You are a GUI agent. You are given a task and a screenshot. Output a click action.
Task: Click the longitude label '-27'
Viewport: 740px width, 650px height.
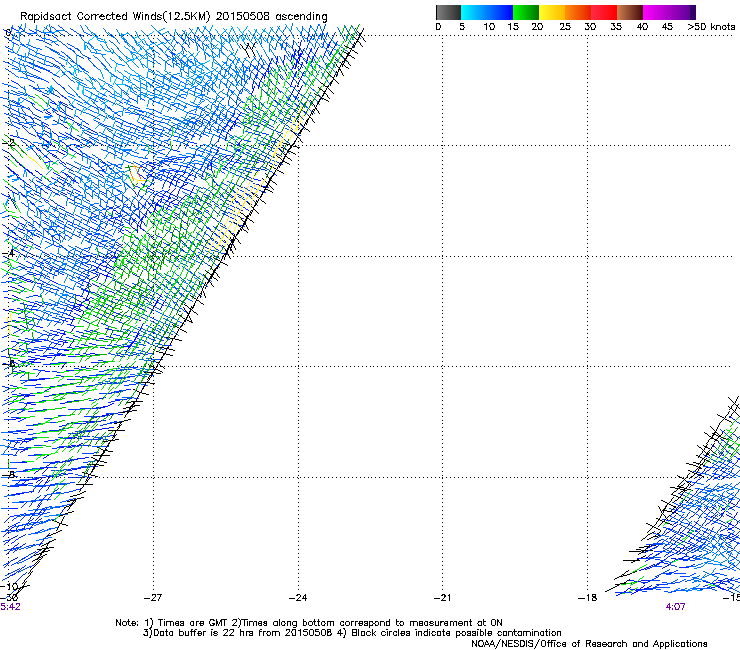tap(153, 598)
